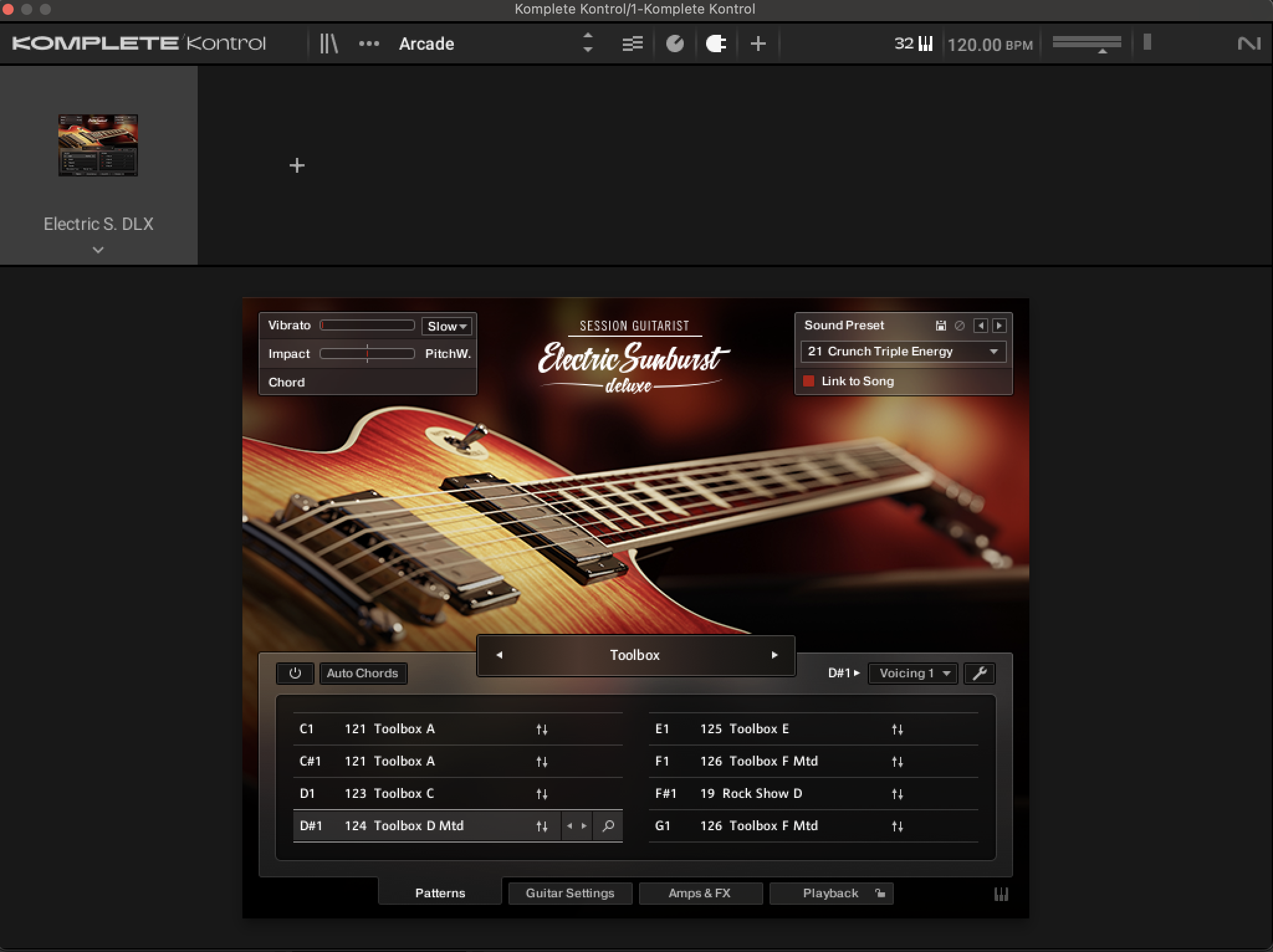Open the Voicing 1 dropdown

click(x=913, y=673)
